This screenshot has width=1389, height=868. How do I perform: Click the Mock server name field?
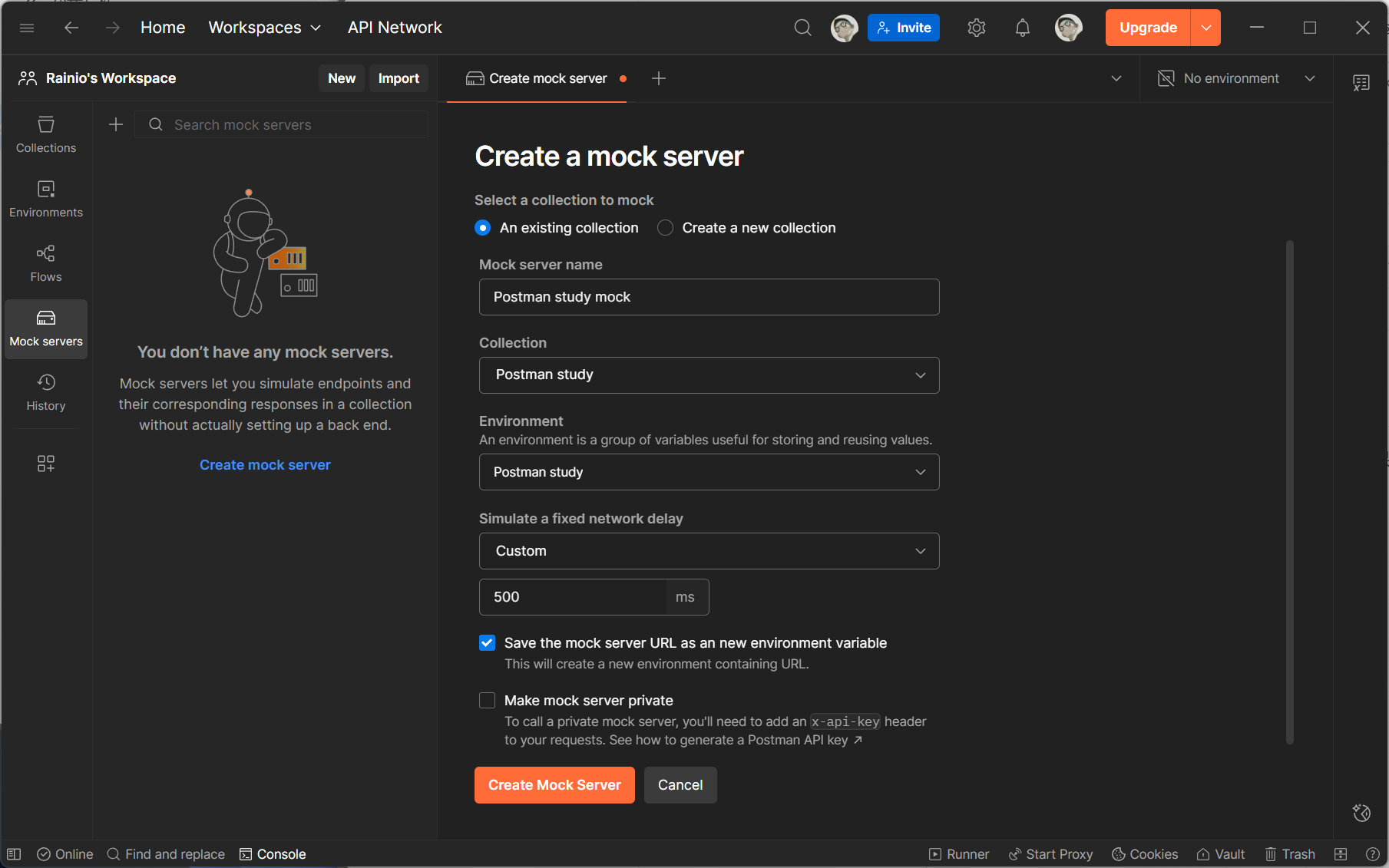pyautogui.click(x=709, y=297)
